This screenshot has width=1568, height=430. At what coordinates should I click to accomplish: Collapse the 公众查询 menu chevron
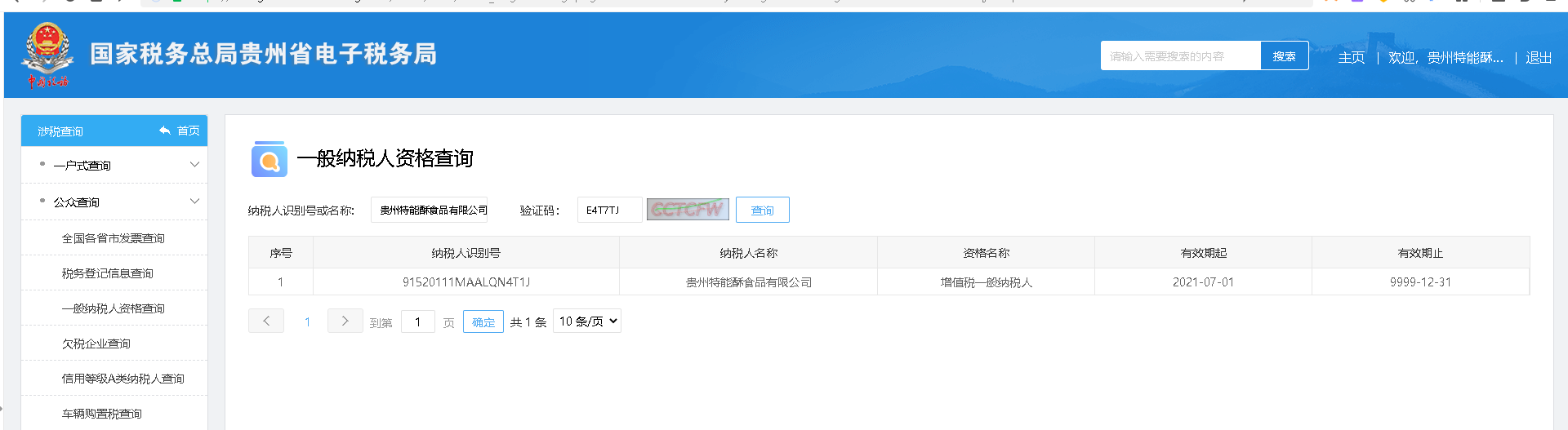pos(194,202)
